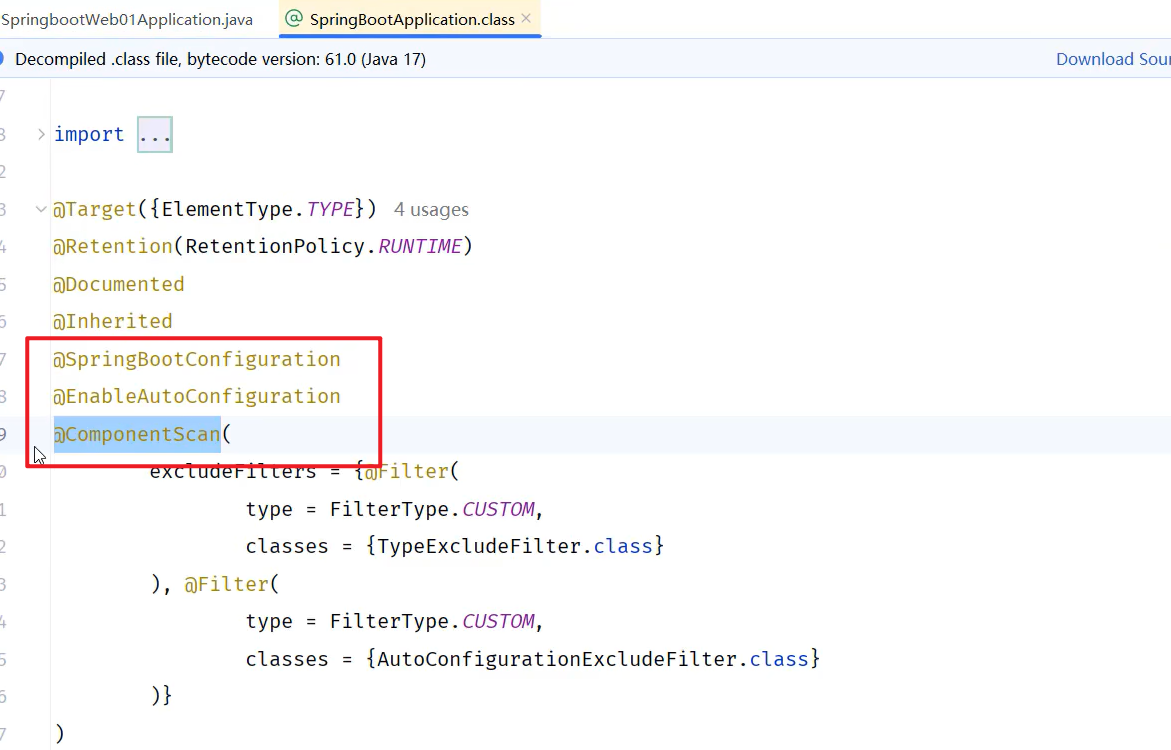Screen dimensions: 1171x750
Task: Unfold the import ellipsis placeholder
Action: pos(155,134)
